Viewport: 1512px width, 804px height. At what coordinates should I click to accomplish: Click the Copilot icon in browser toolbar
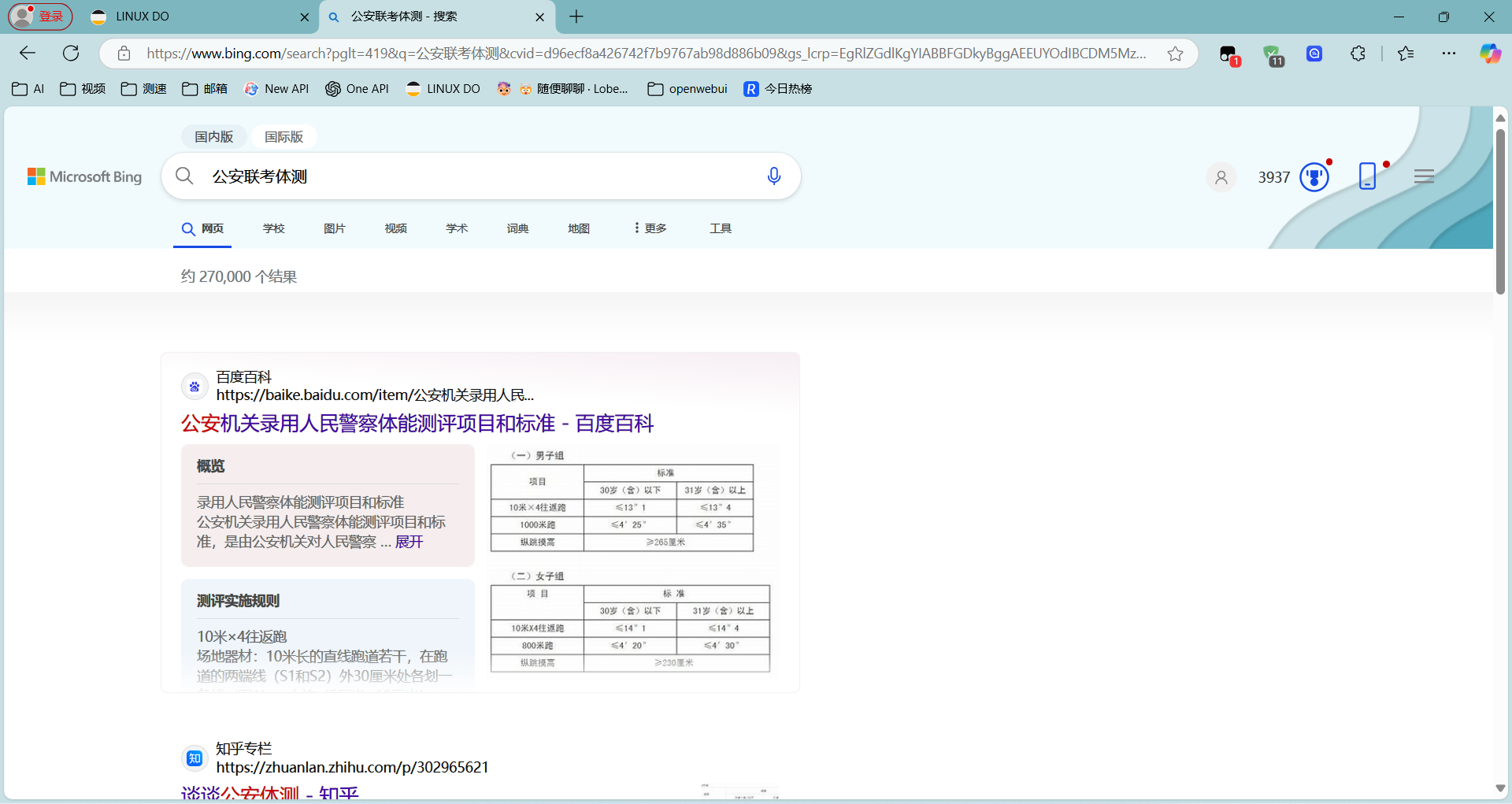coord(1489,54)
